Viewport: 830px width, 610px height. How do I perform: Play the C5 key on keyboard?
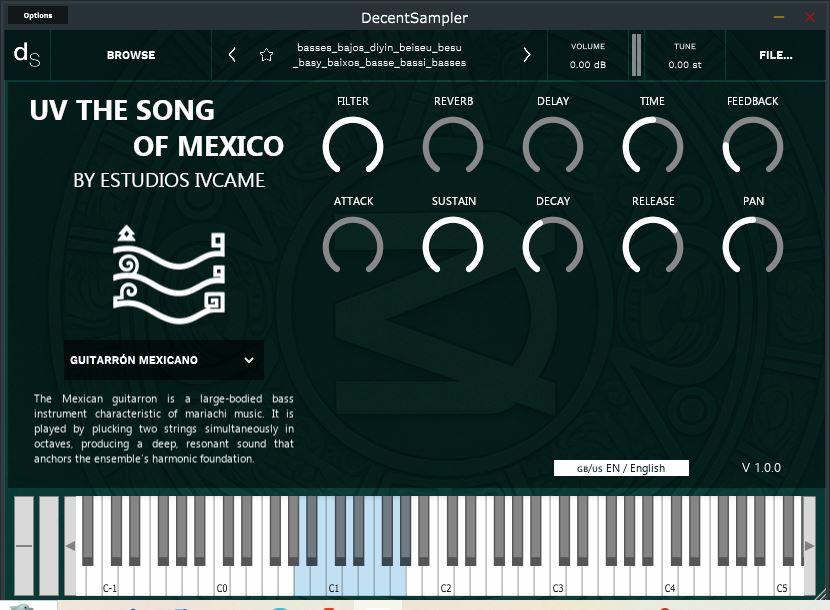click(x=782, y=581)
